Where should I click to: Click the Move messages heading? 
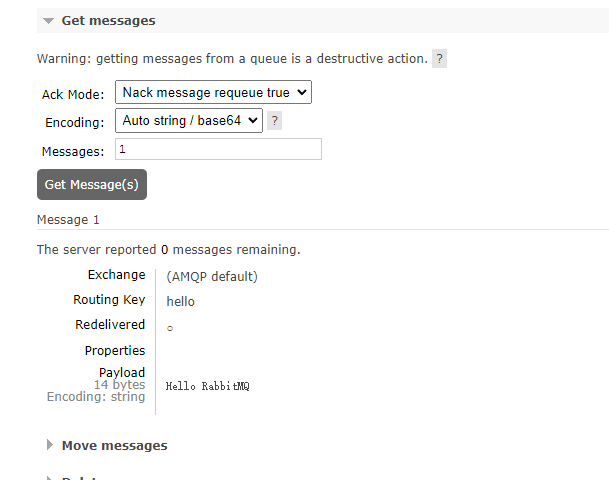pos(115,445)
